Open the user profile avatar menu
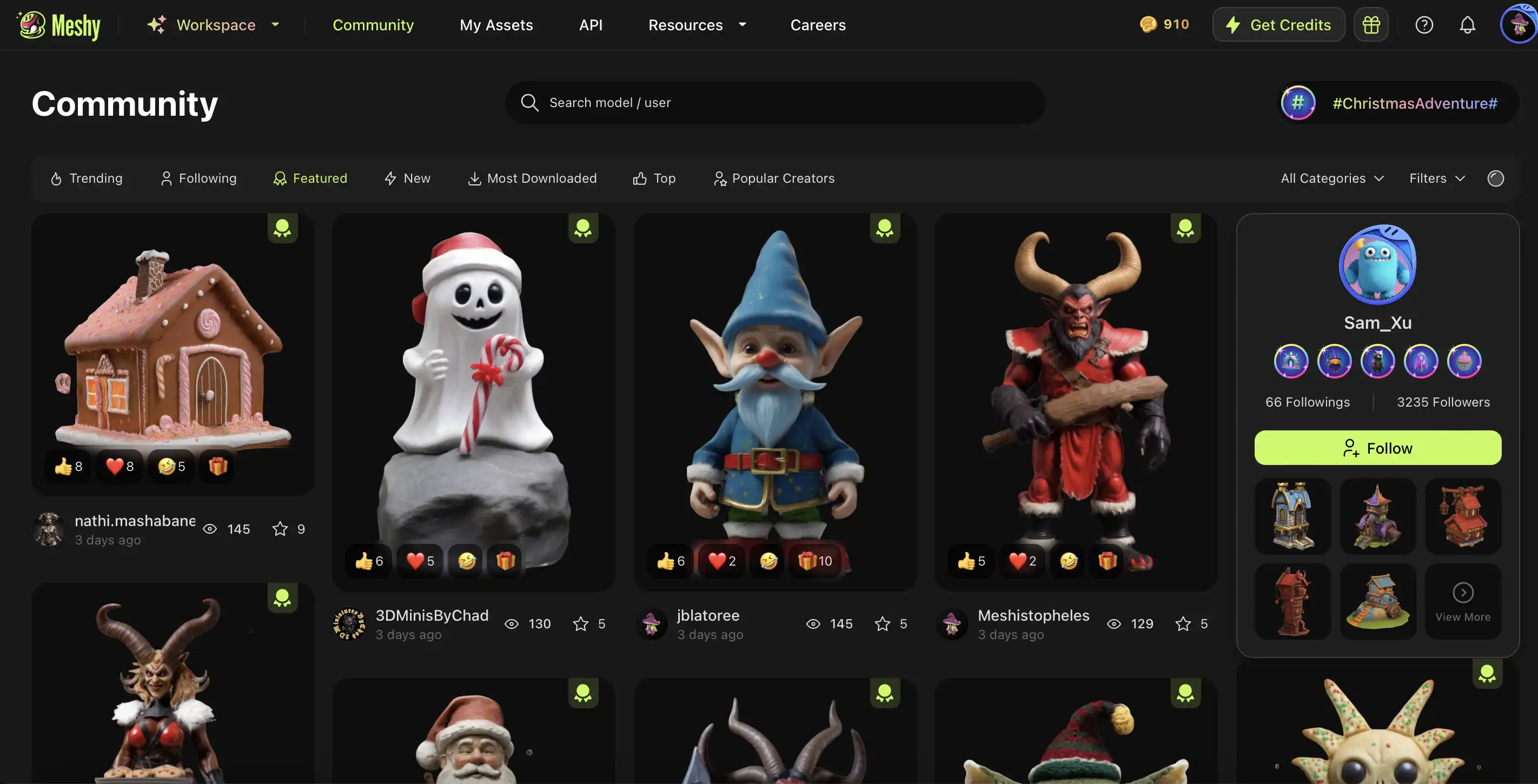Screen dimensions: 1538x784 click(x=1519, y=25)
